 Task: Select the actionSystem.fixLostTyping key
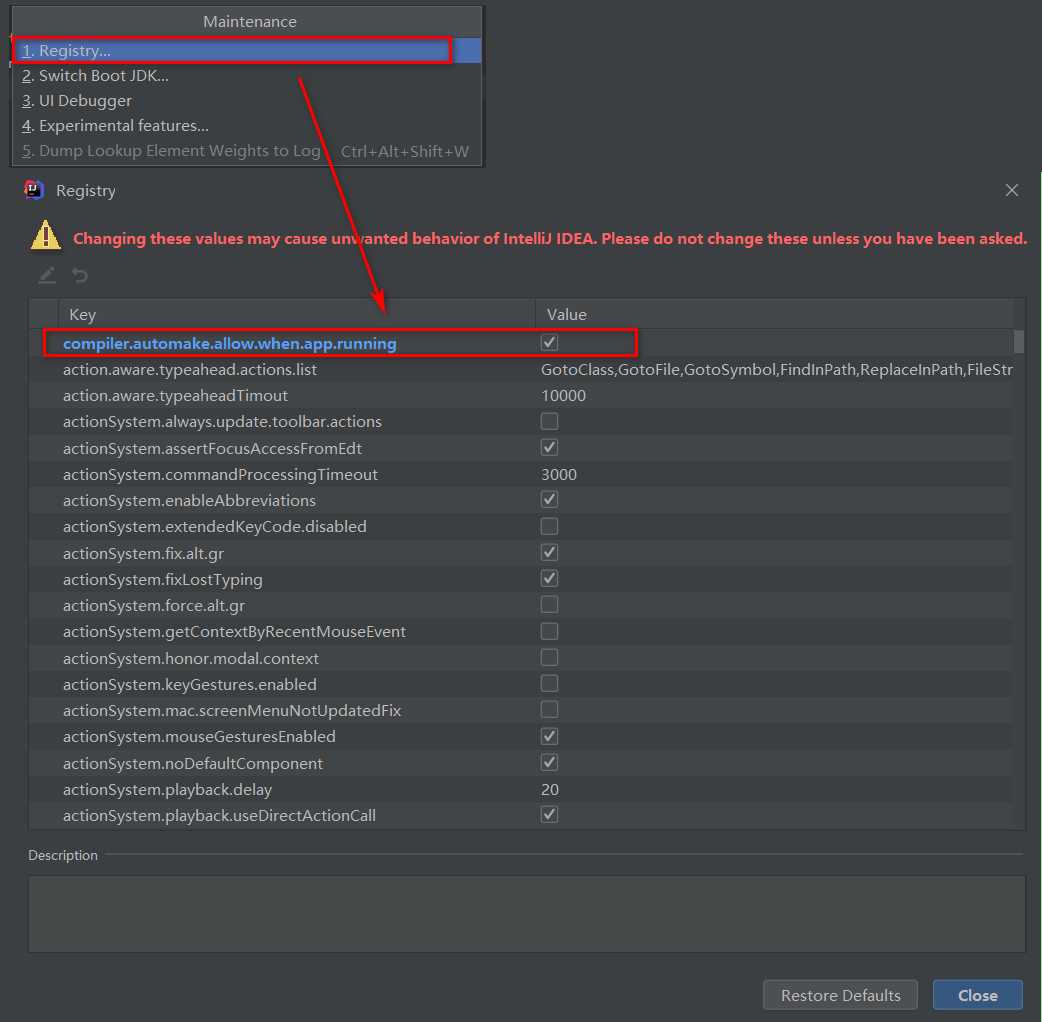(163, 579)
